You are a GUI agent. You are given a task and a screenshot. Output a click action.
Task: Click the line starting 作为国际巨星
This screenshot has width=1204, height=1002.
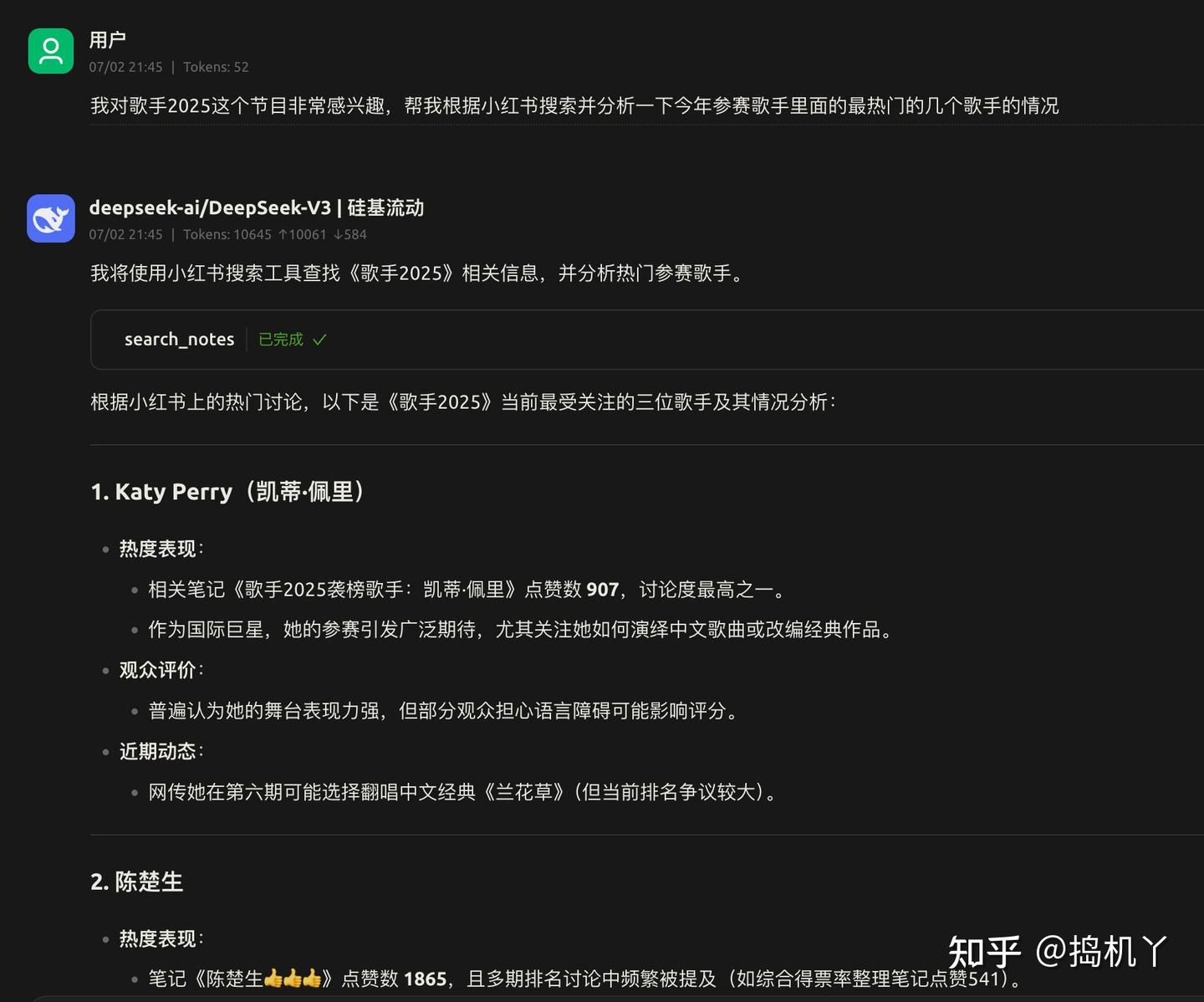(520, 630)
